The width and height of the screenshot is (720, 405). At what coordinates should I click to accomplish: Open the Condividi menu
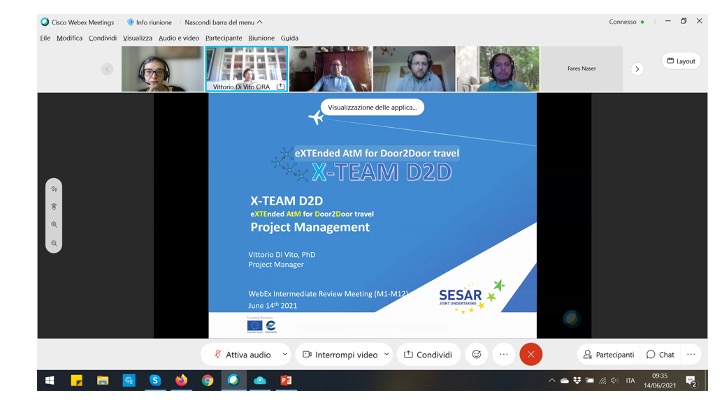click(103, 38)
